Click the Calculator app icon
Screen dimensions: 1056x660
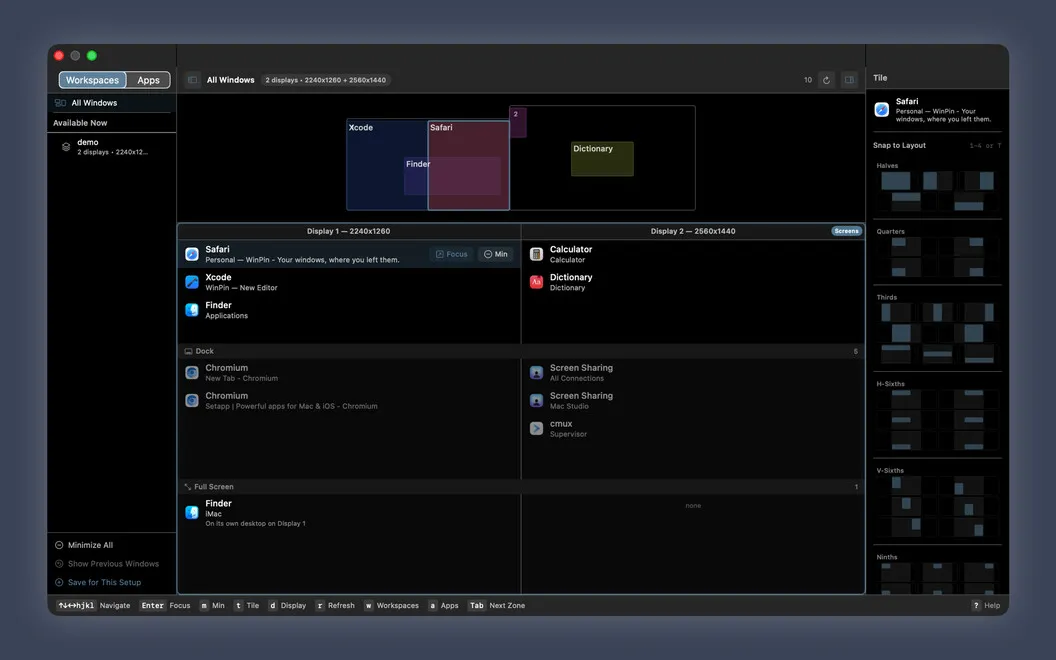(536, 254)
